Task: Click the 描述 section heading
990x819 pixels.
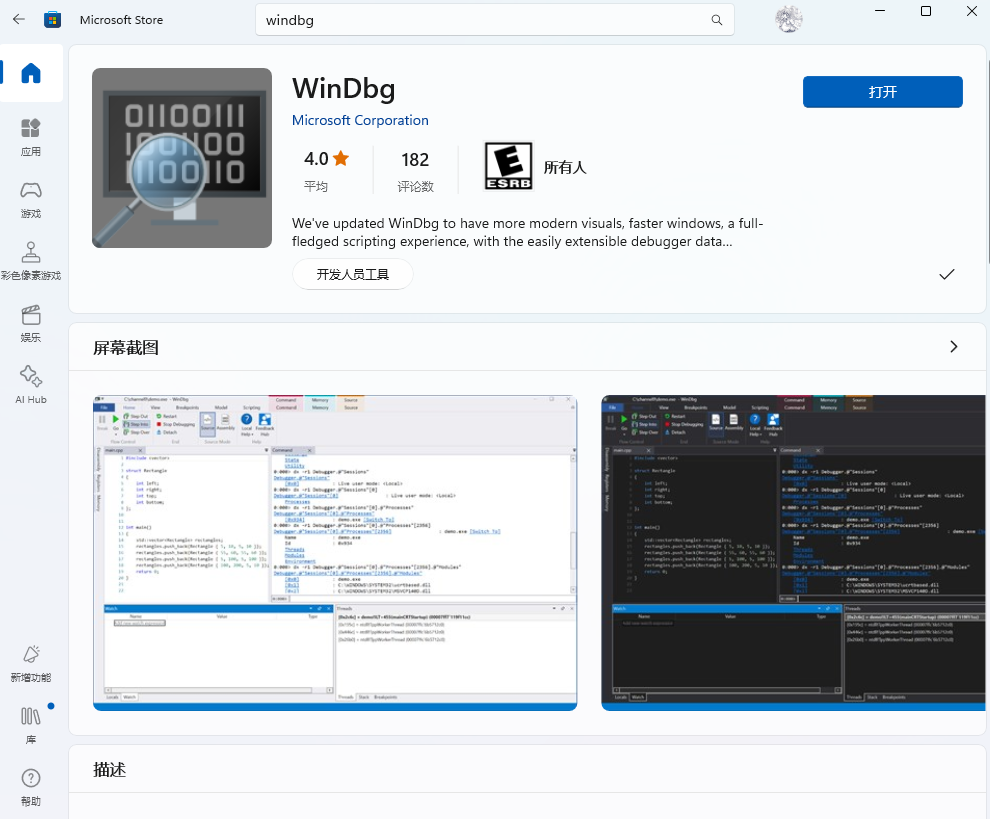Action: coord(109,770)
